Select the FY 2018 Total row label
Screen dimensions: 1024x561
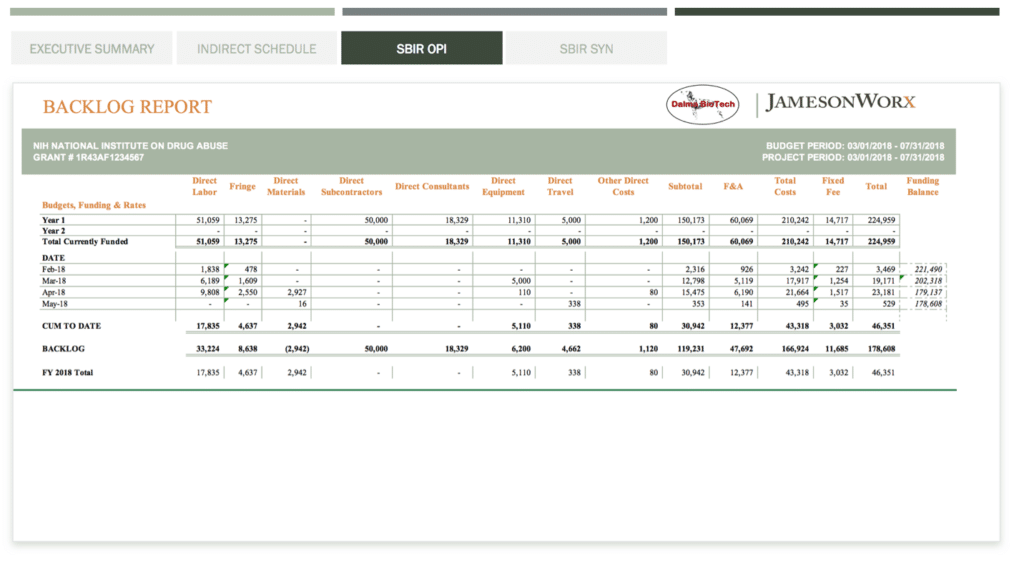coord(67,372)
